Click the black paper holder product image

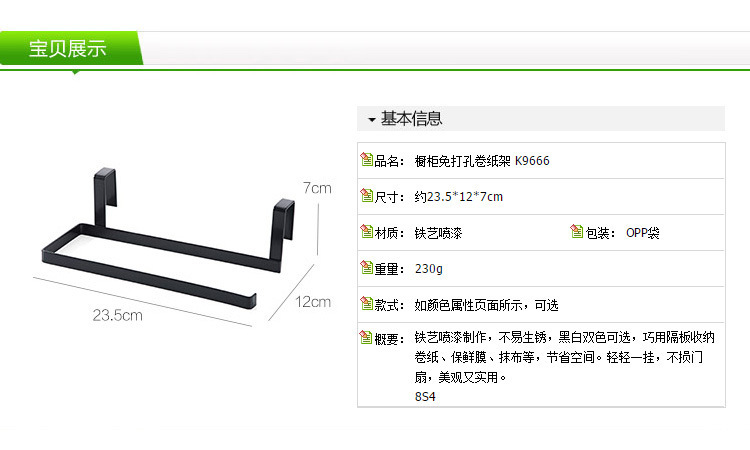[x=168, y=238]
